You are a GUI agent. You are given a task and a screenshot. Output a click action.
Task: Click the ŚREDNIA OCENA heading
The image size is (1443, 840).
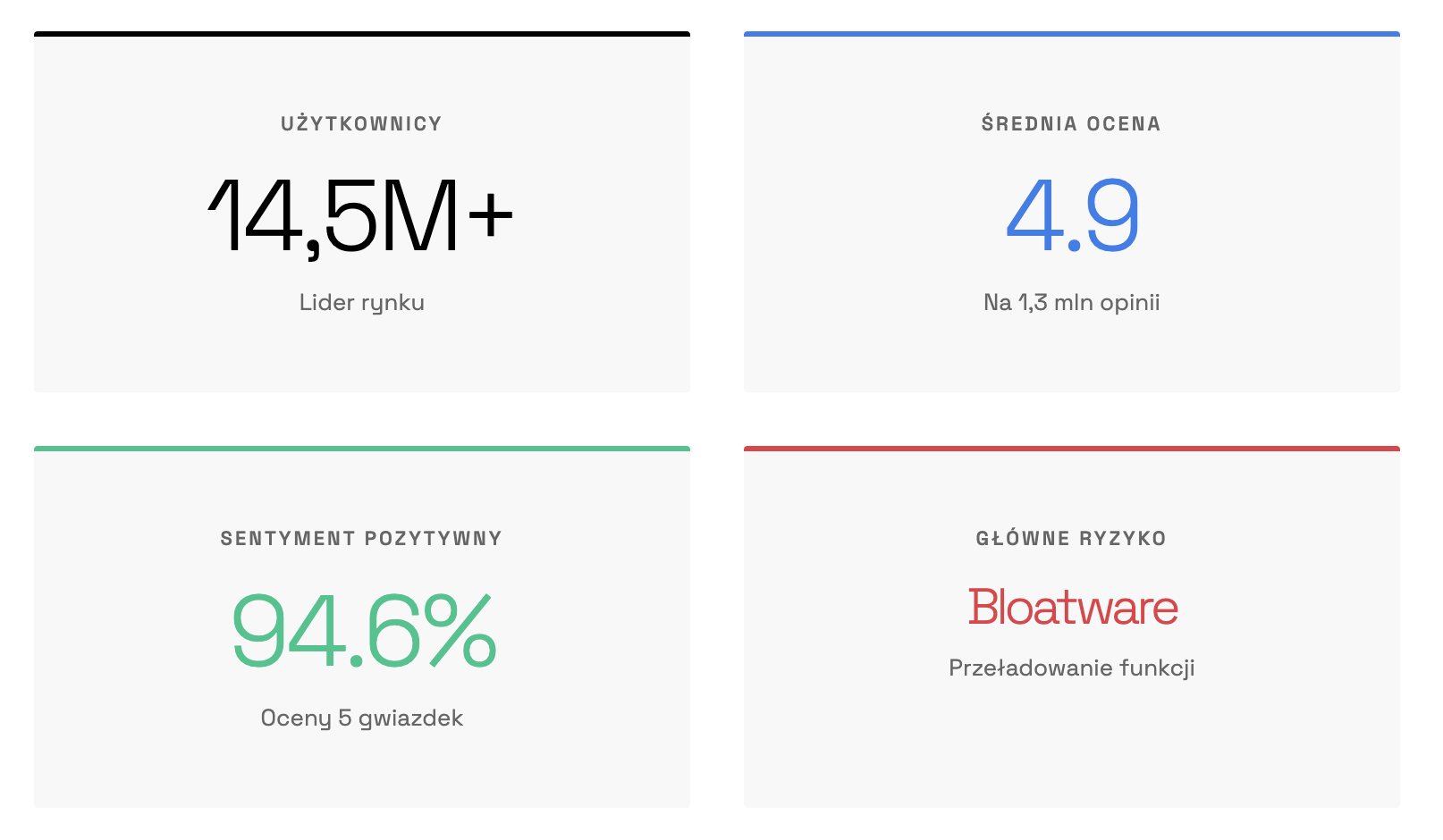(x=1071, y=124)
